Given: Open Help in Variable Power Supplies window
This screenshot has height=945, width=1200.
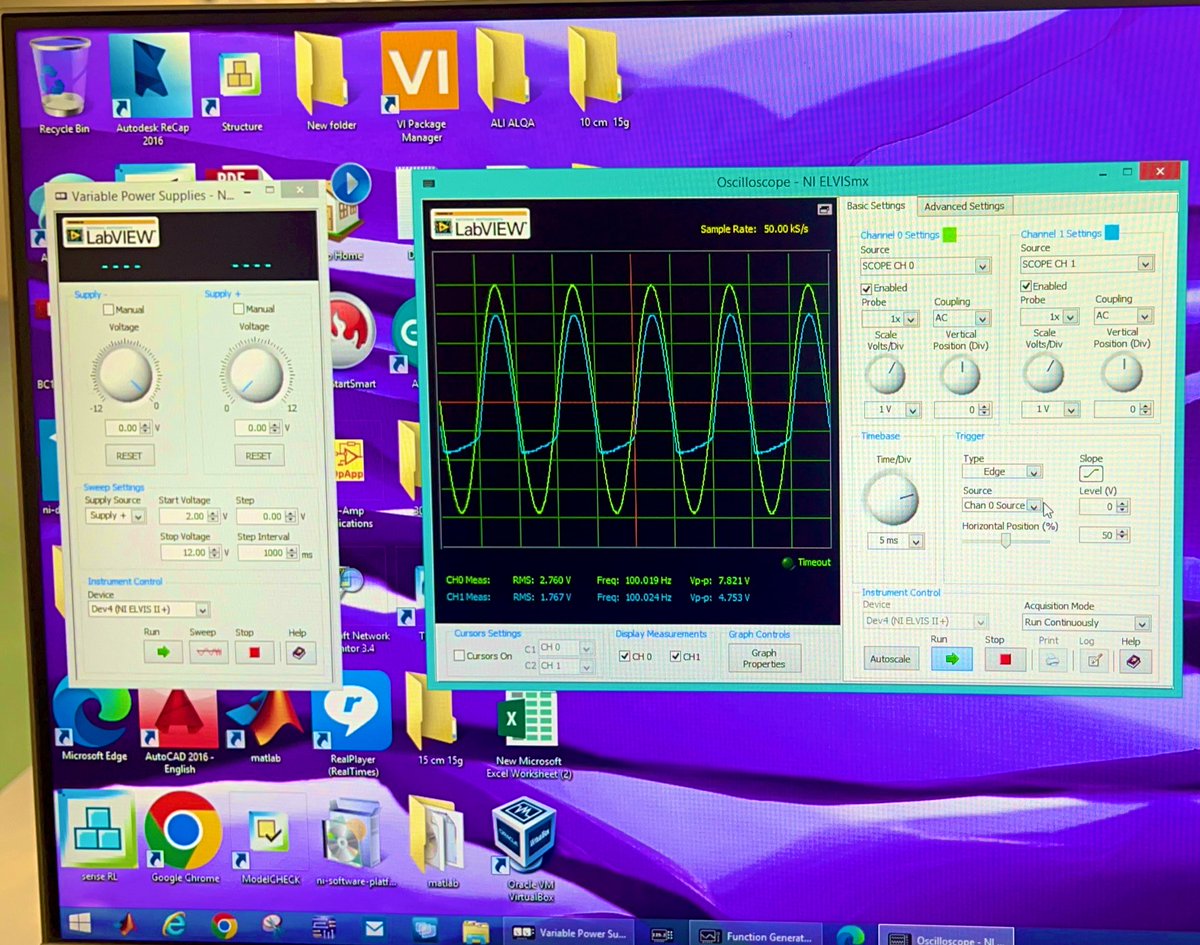Looking at the screenshot, I should (x=299, y=652).
